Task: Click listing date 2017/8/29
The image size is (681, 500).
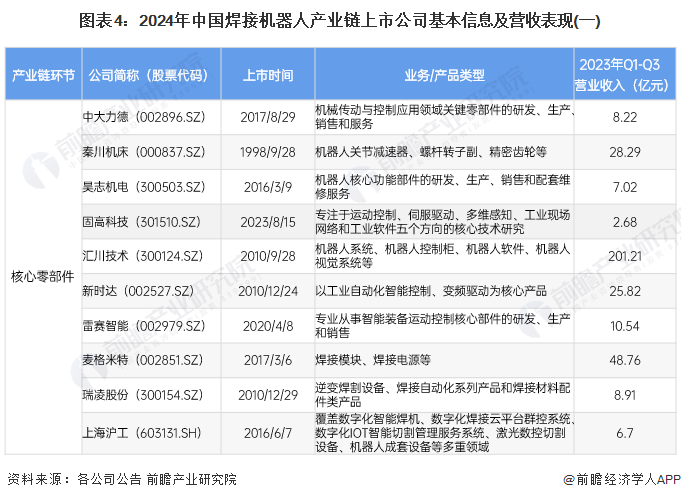Action: point(268,117)
